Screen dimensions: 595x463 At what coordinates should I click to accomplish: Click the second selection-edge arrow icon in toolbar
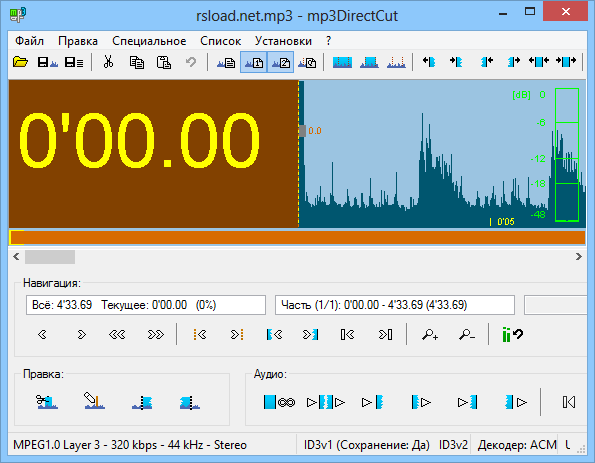point(456,61)
